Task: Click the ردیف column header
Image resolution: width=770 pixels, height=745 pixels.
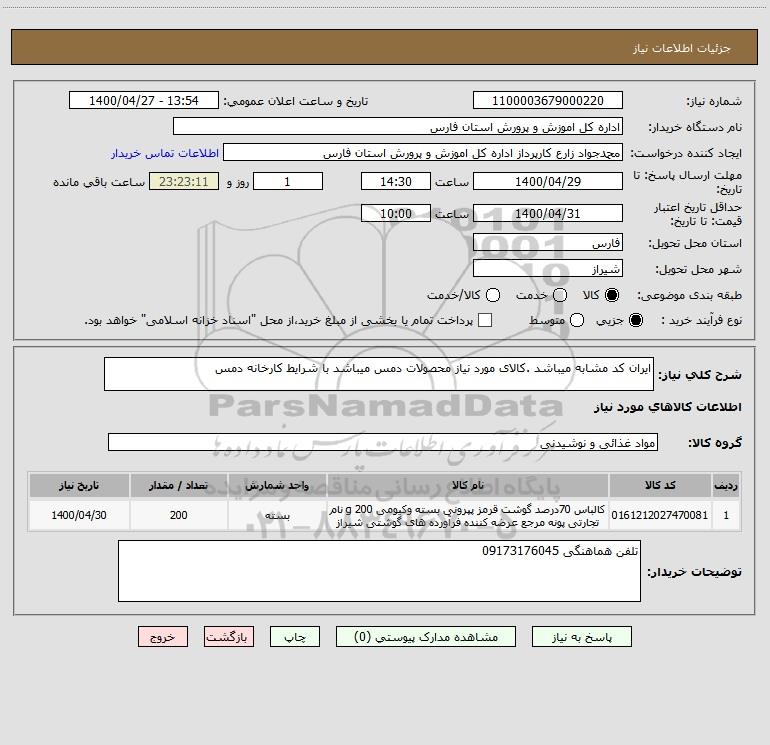Action: coord(726,485)
